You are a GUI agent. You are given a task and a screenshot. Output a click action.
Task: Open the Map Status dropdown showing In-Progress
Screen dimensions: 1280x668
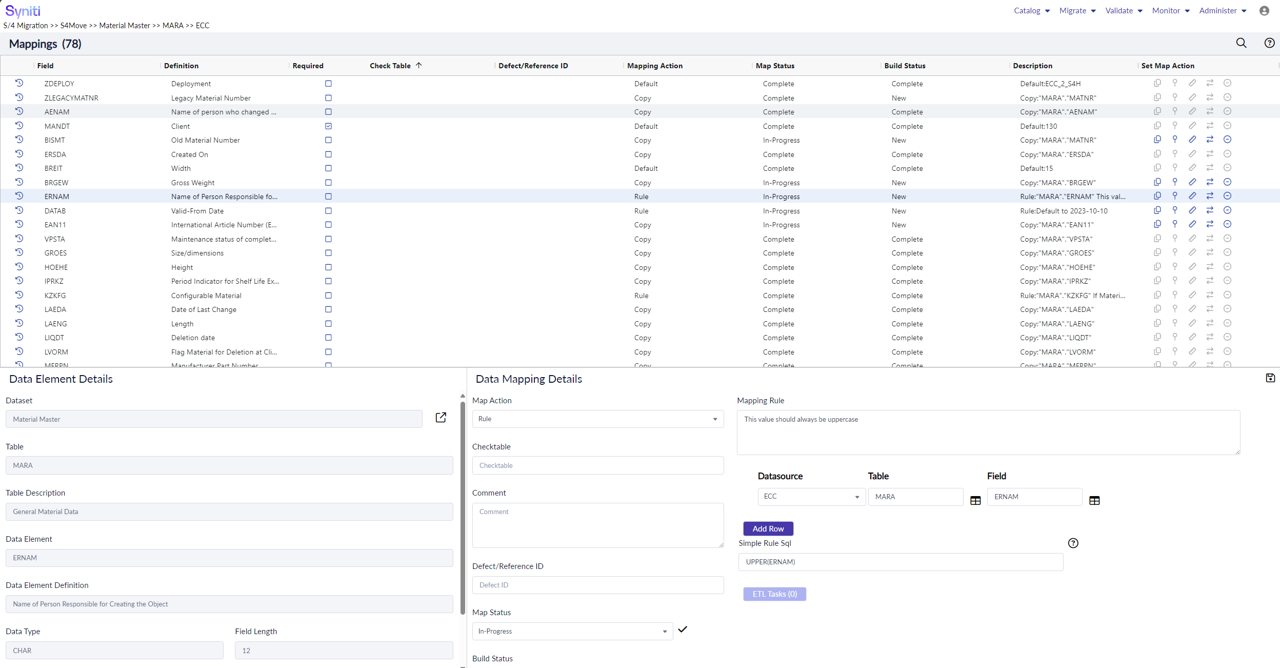coord(664,631)
